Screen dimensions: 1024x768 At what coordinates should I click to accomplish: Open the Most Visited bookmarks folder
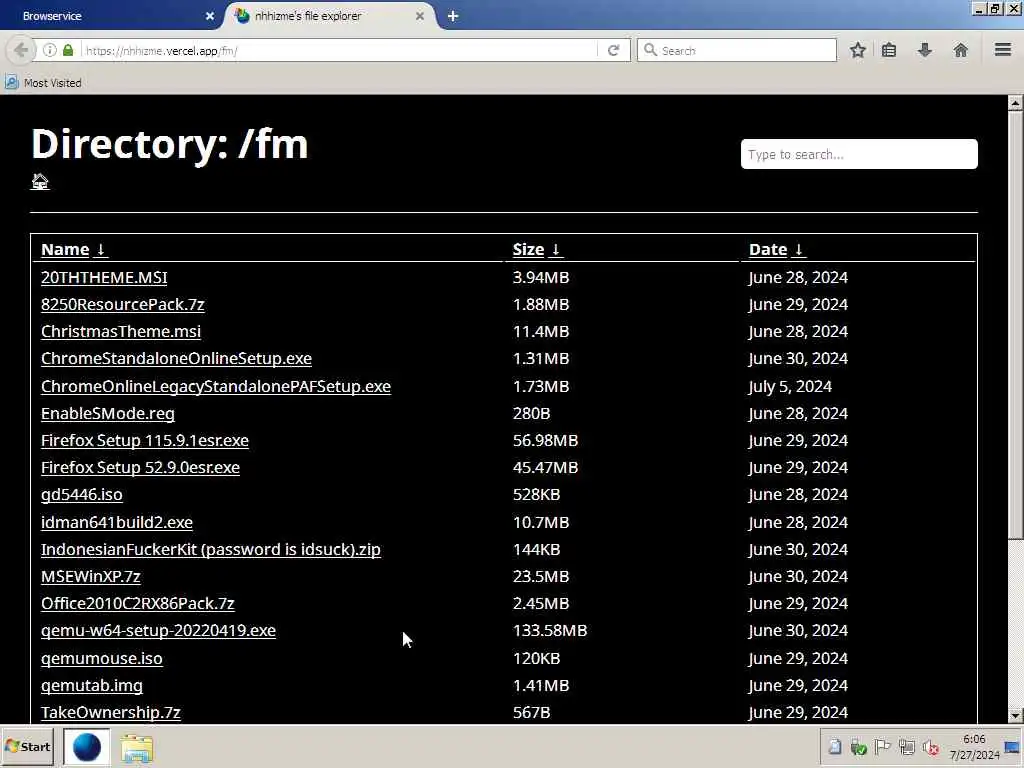pyautogui.click(x=44, y=83)
